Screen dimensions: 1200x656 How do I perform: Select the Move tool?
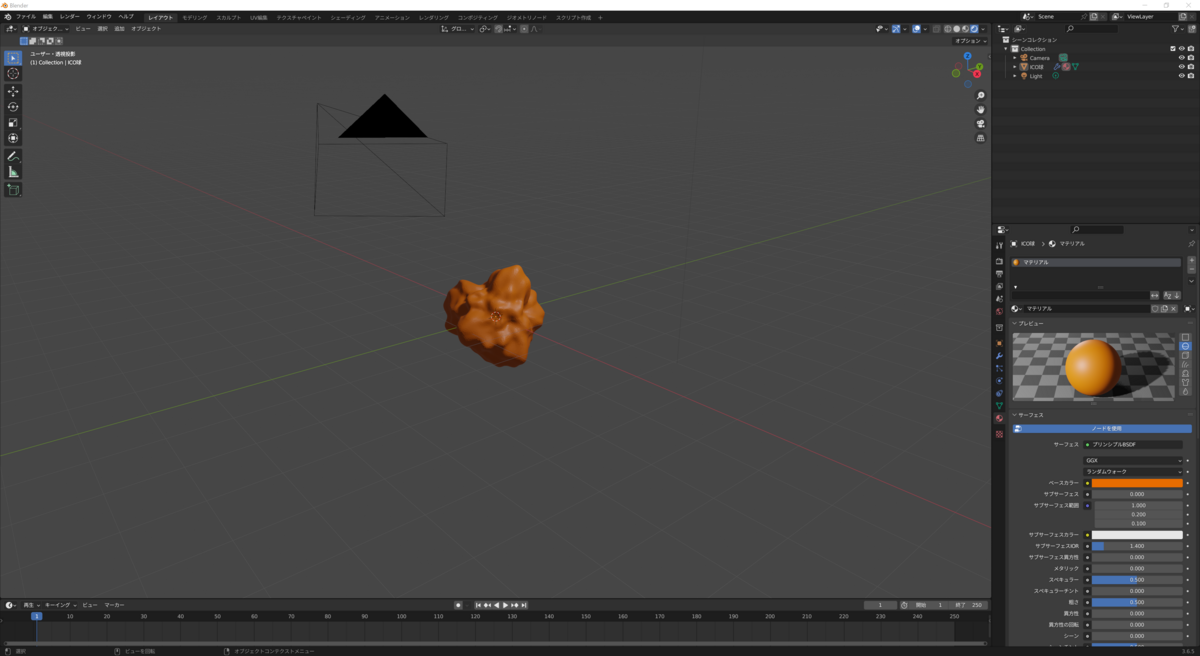click(13, 92)
